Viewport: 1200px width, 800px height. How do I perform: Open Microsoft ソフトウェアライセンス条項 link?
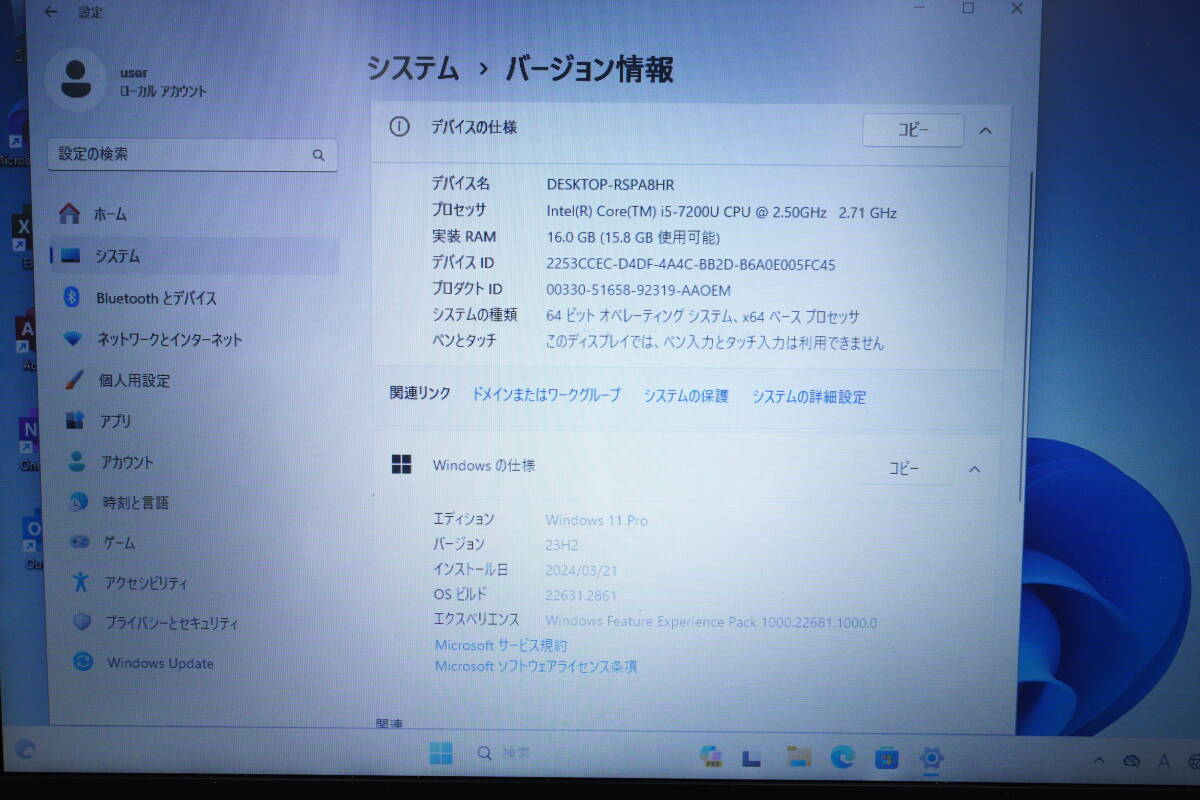click(536, 666)
